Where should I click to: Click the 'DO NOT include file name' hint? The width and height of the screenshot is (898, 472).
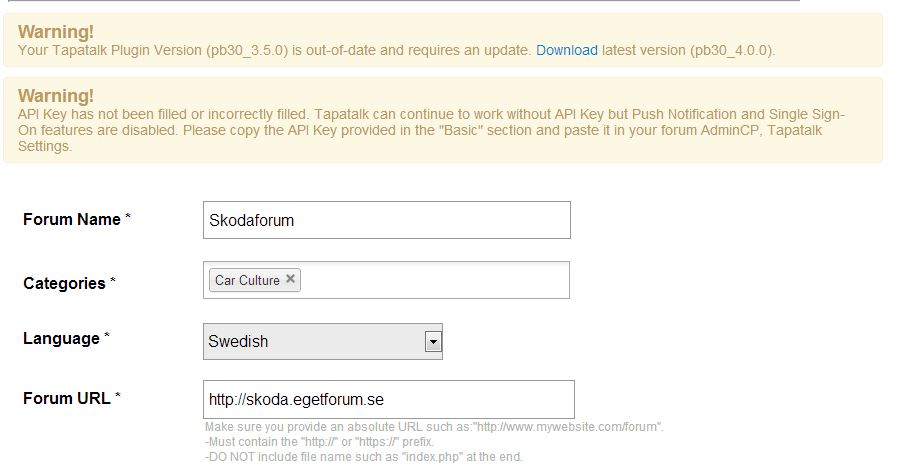pyautogui.click(x=362, y=457)
